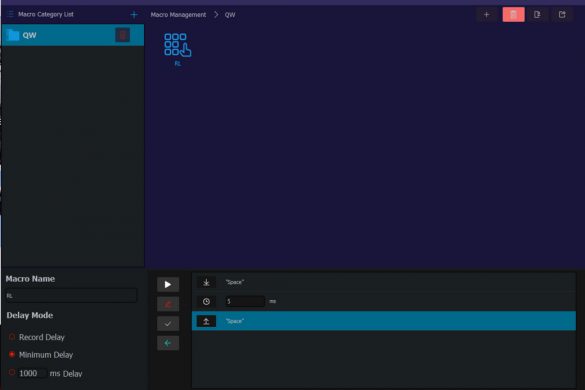The height and width of the screenshot is (390, 585).
Task: Confirm the macro with the checkmark button
Action: 168,324
